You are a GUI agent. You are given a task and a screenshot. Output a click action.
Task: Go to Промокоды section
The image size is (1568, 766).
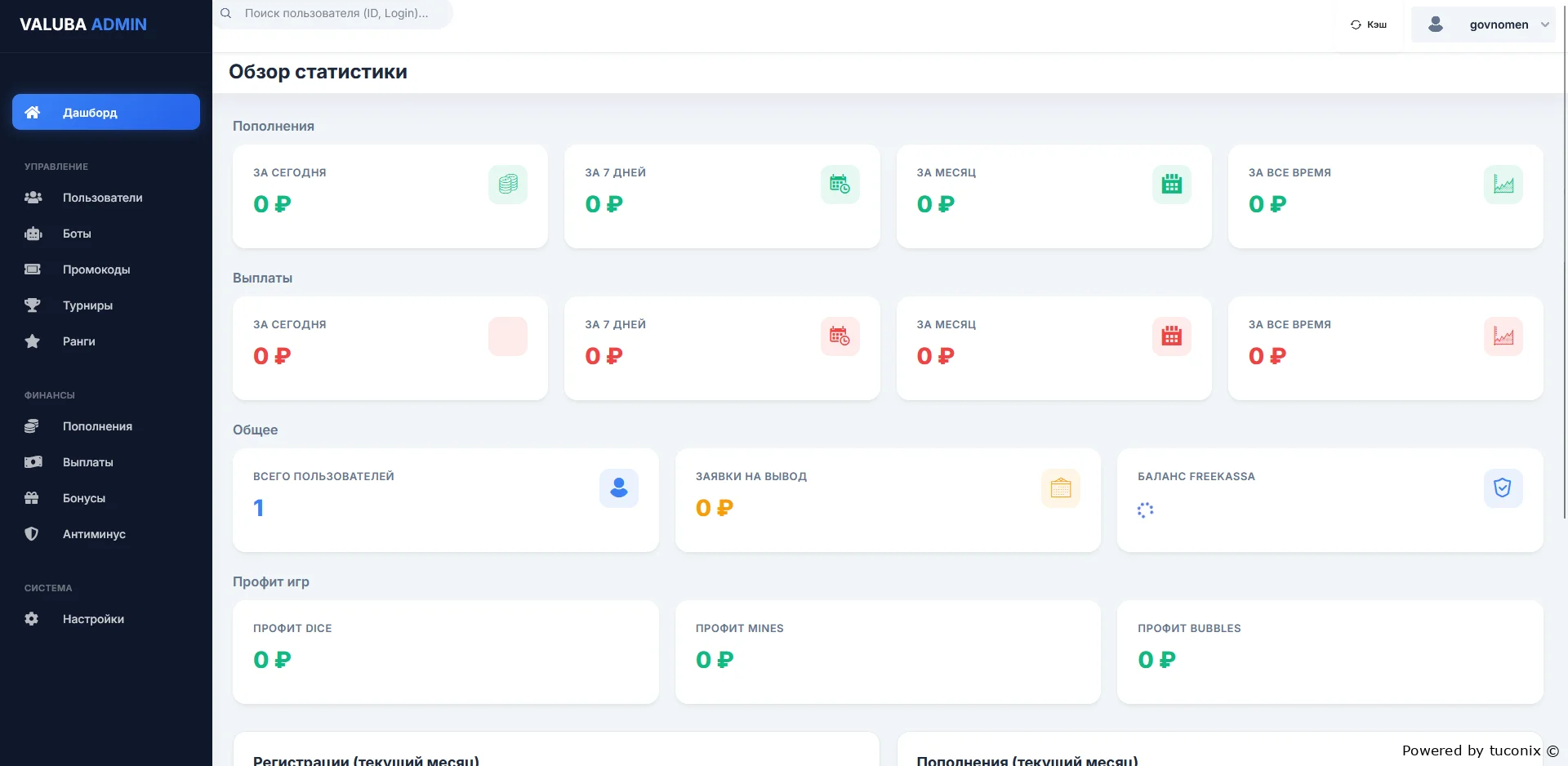pos(96,269)
